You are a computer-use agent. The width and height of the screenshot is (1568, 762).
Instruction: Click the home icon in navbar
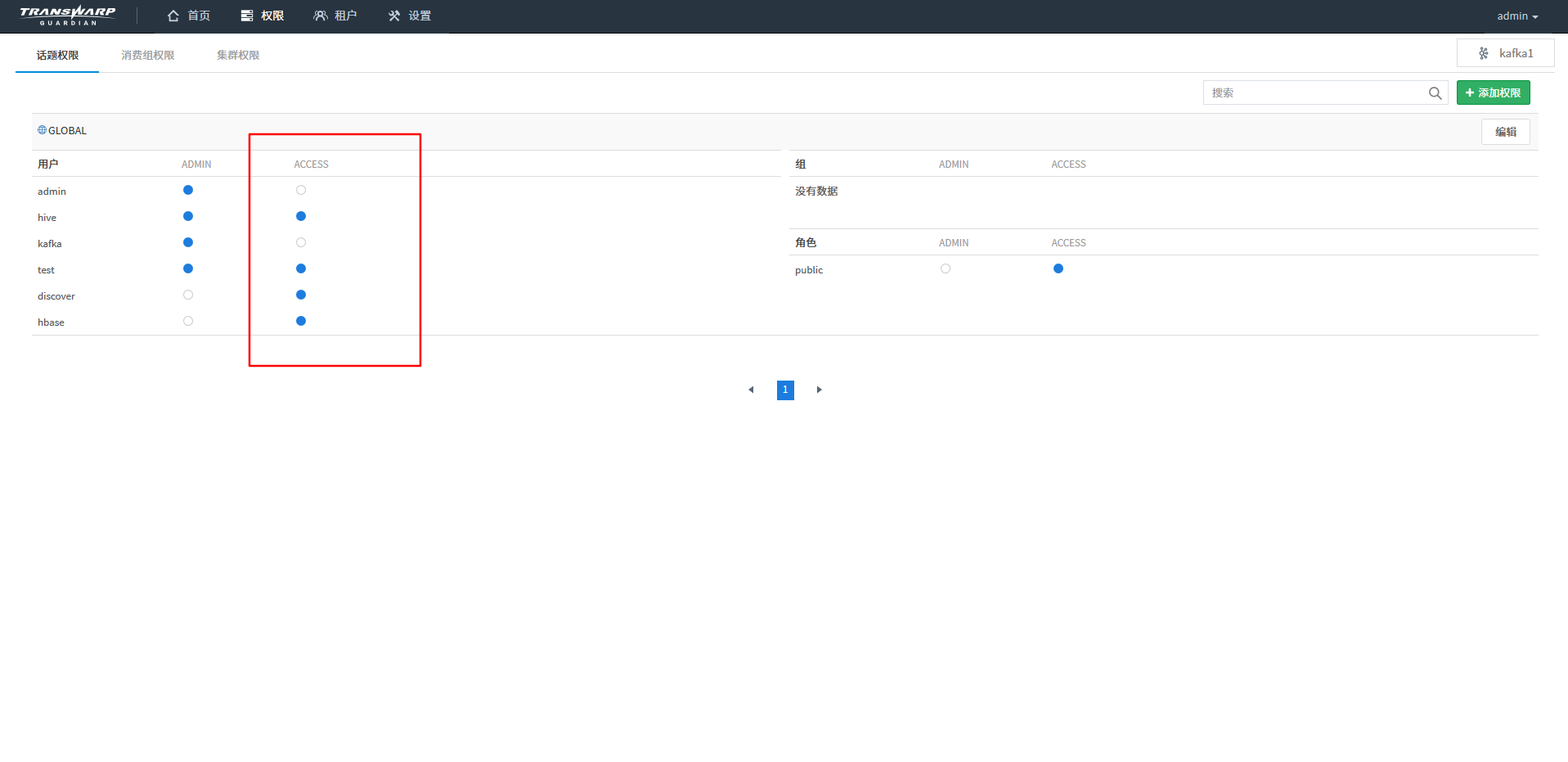[x=173, y=16]
